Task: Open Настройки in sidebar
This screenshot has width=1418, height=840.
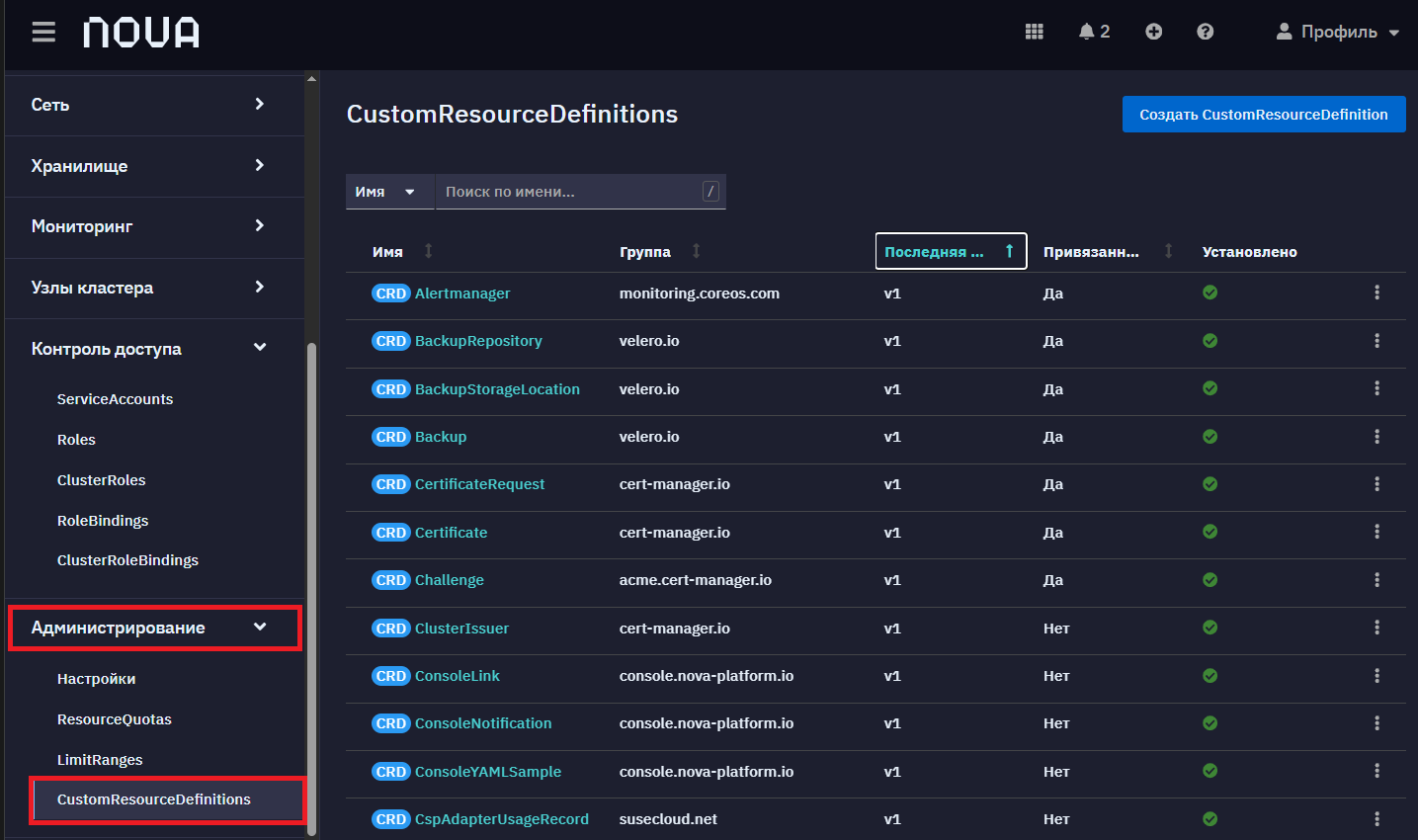Action: pyautogui.click(x=96, y=679)
